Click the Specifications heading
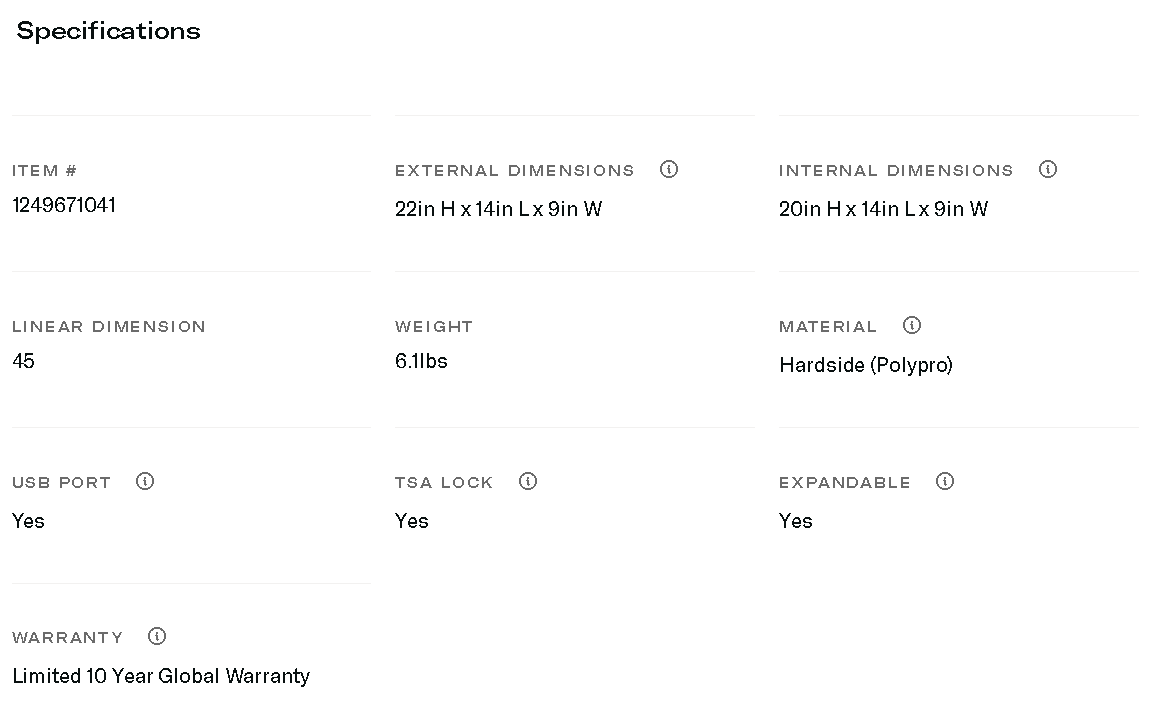 (x=108, y=31)
